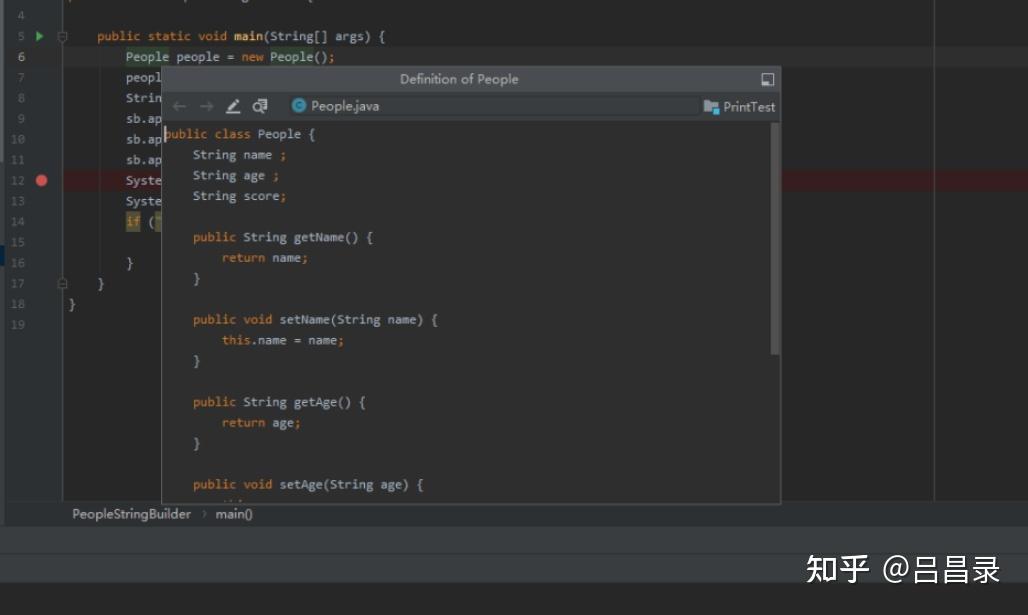Click the green run arrow beside main
This screenshot has height=615, width=1028.
point(40,37)
